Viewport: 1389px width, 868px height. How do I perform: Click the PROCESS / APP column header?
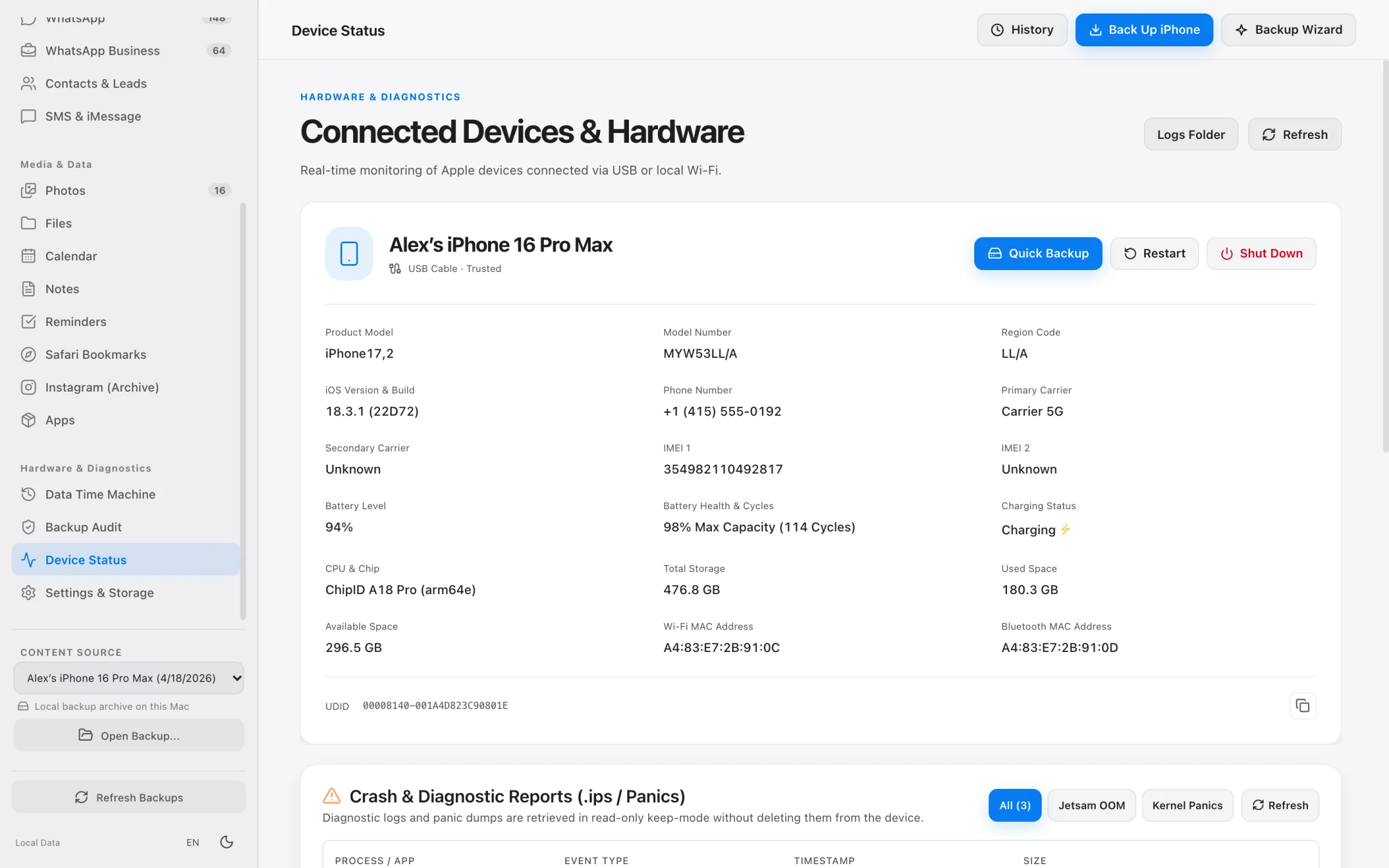(x=374, y=861)
